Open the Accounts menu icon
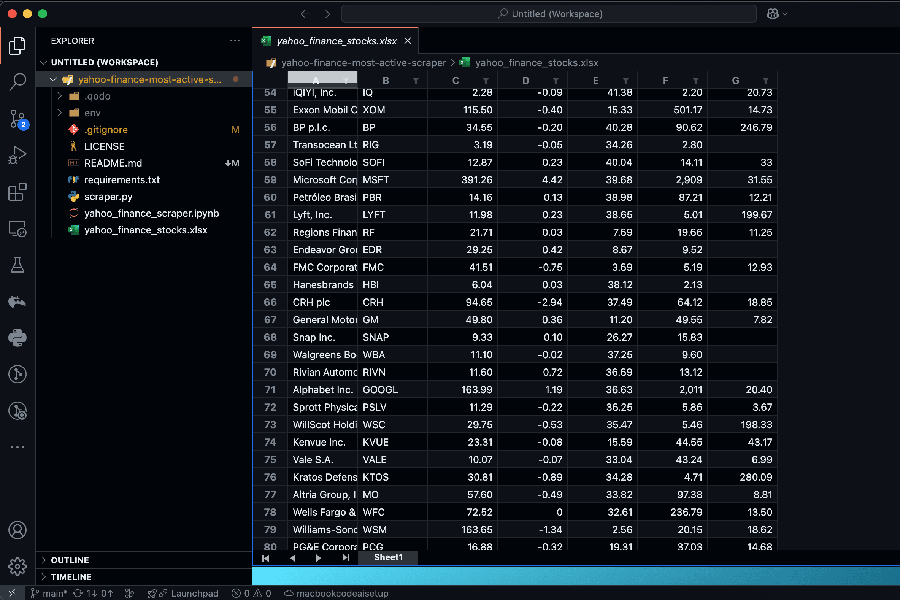The image size is (900, 600). click(x=17, y=530)
